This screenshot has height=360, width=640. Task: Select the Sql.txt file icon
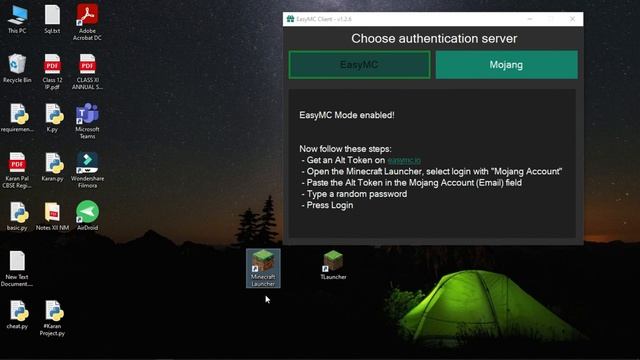pyautogui.click(x=52, y=19)
